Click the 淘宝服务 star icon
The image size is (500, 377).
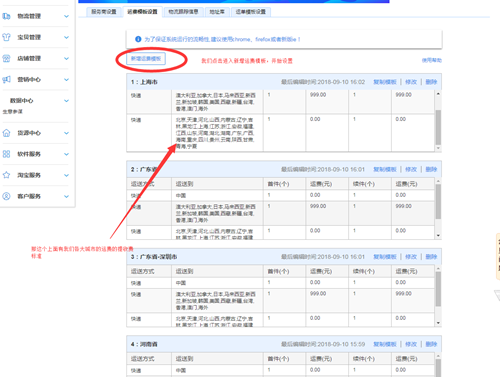pyautogui.click(x=6, y=175)
